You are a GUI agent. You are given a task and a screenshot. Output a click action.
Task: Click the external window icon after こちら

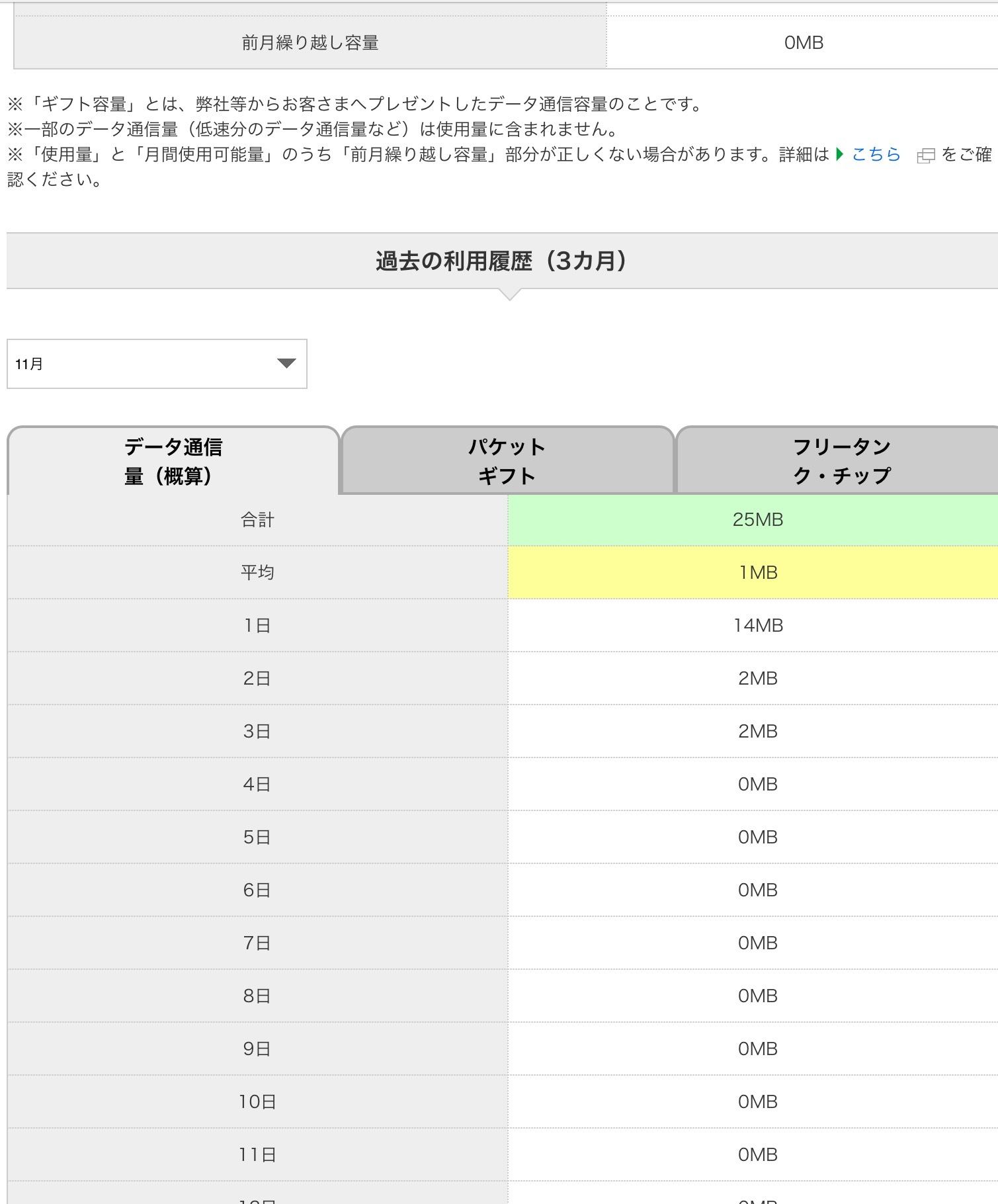tap(925, 156)
